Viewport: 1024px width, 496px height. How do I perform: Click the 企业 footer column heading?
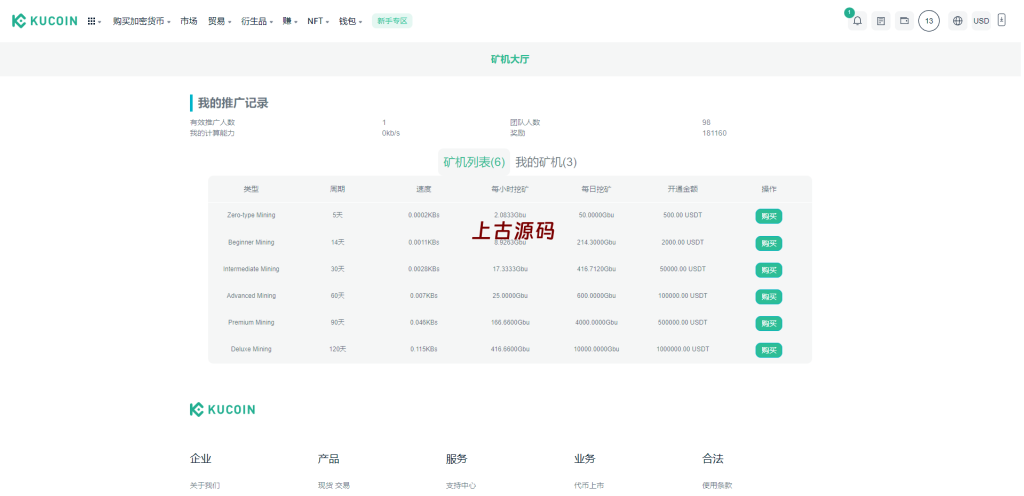tap(200, 459)
